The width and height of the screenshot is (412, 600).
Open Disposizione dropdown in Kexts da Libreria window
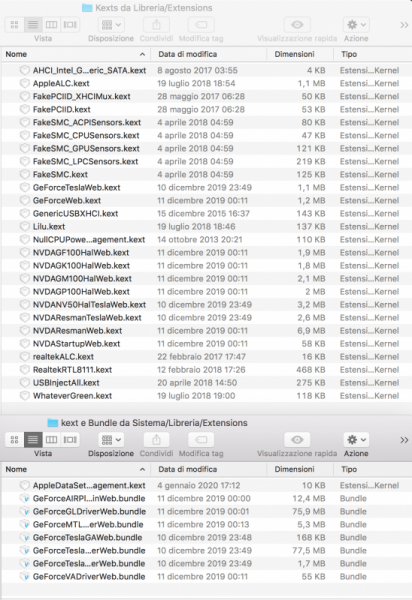pos(111,25)
